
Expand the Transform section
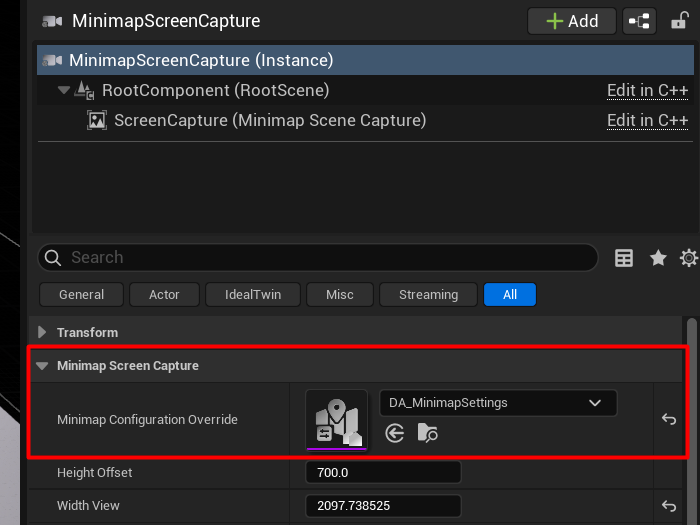point(42,333)
